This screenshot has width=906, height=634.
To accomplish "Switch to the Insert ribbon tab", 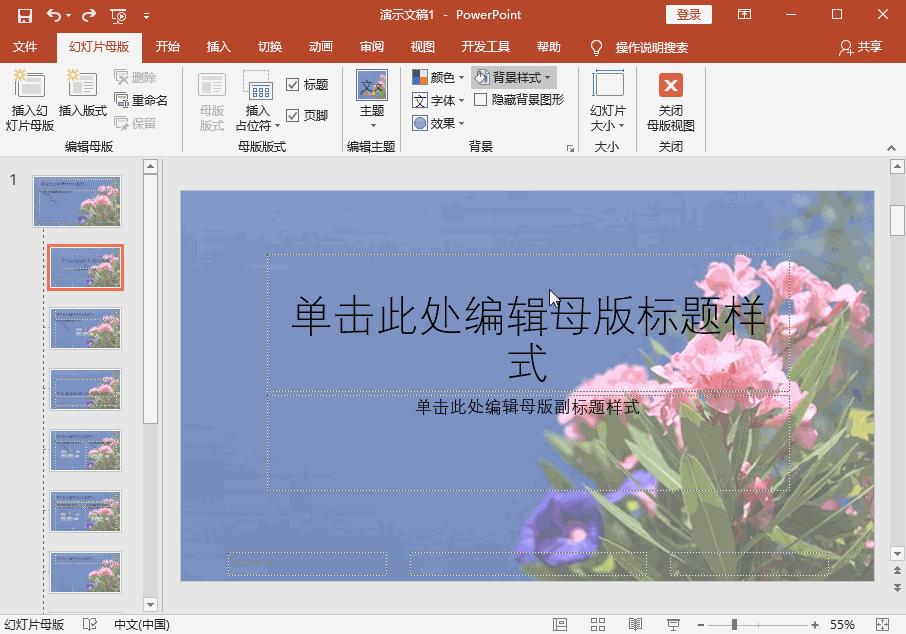I will point(219,46).
